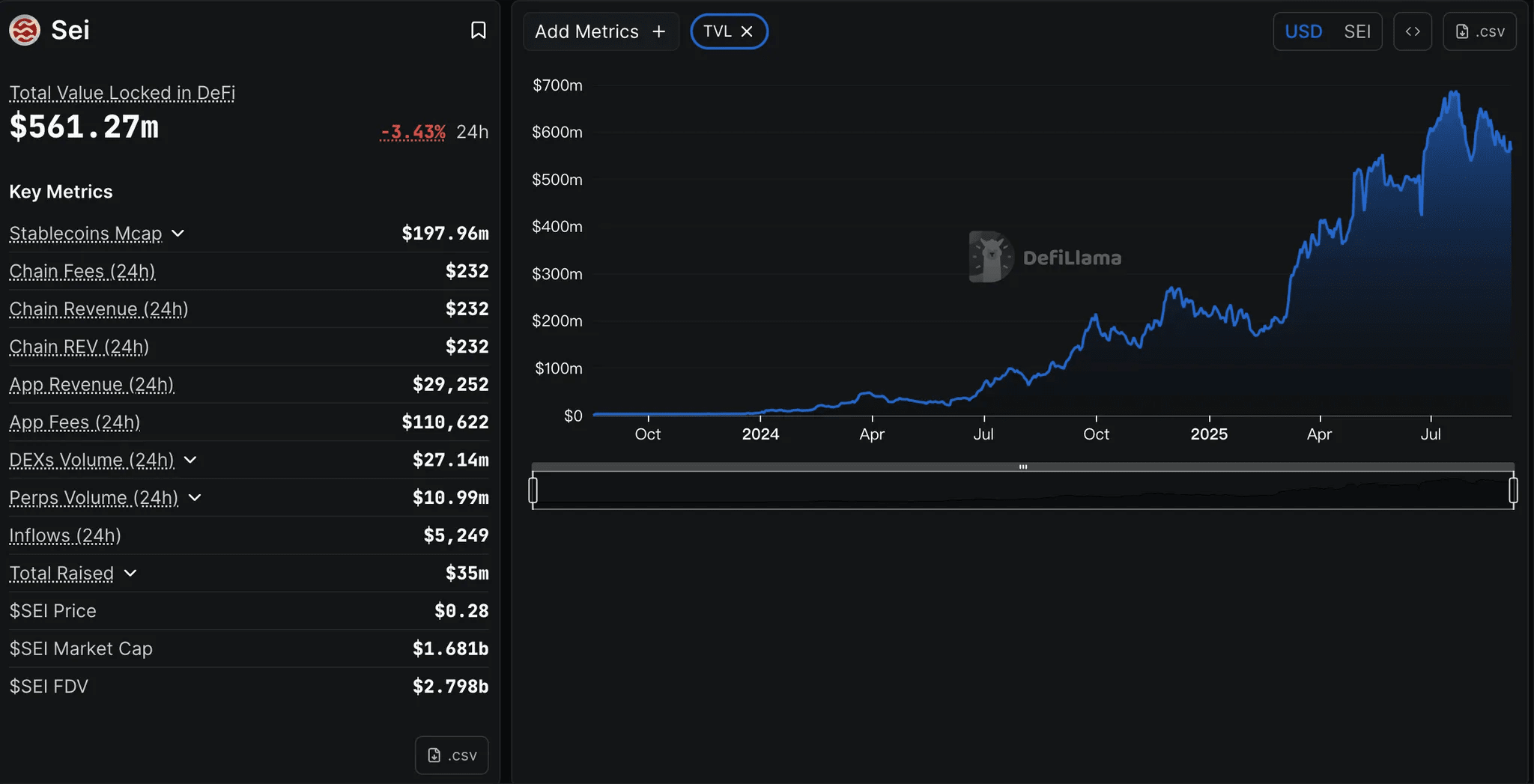
Task: Expand the Perps Volume (24h) row
Action: click(x=195, y=497)
